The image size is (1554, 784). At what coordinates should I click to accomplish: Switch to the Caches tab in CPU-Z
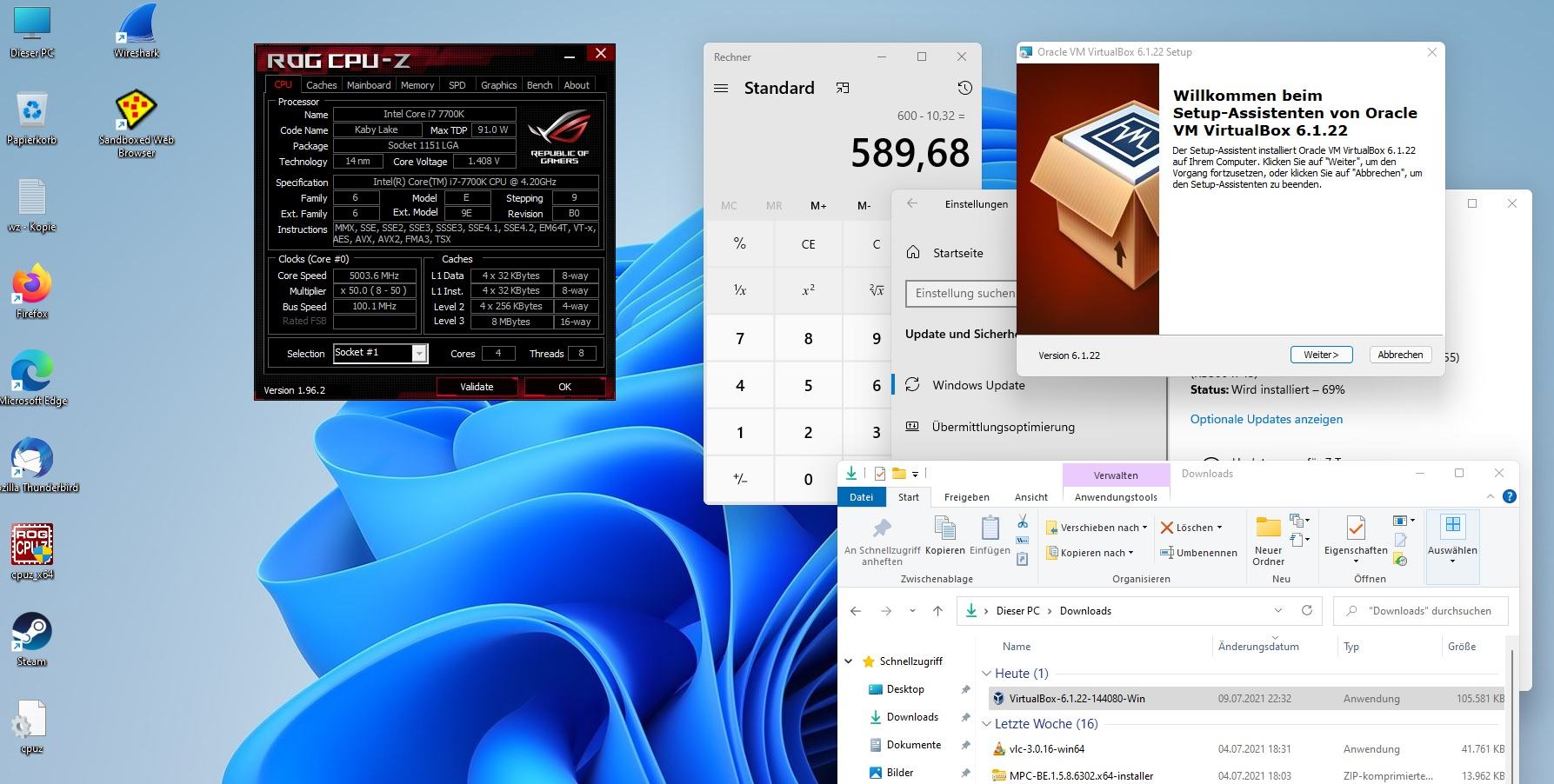321,85
